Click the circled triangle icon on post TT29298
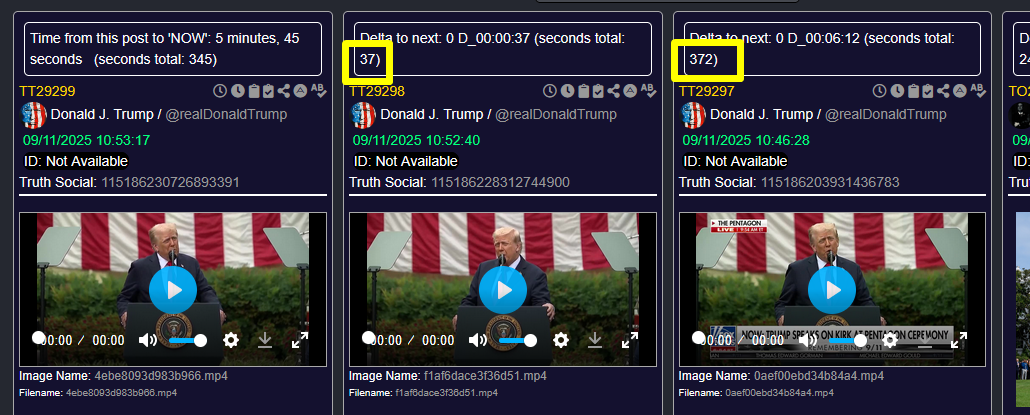Viewport: 1030px width, 415px height. pyautogui.click(x=630, y=91)
